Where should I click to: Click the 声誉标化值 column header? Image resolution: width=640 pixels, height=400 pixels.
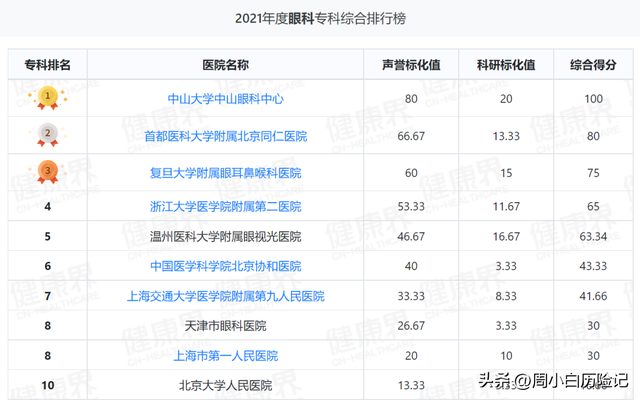[411, 65]
